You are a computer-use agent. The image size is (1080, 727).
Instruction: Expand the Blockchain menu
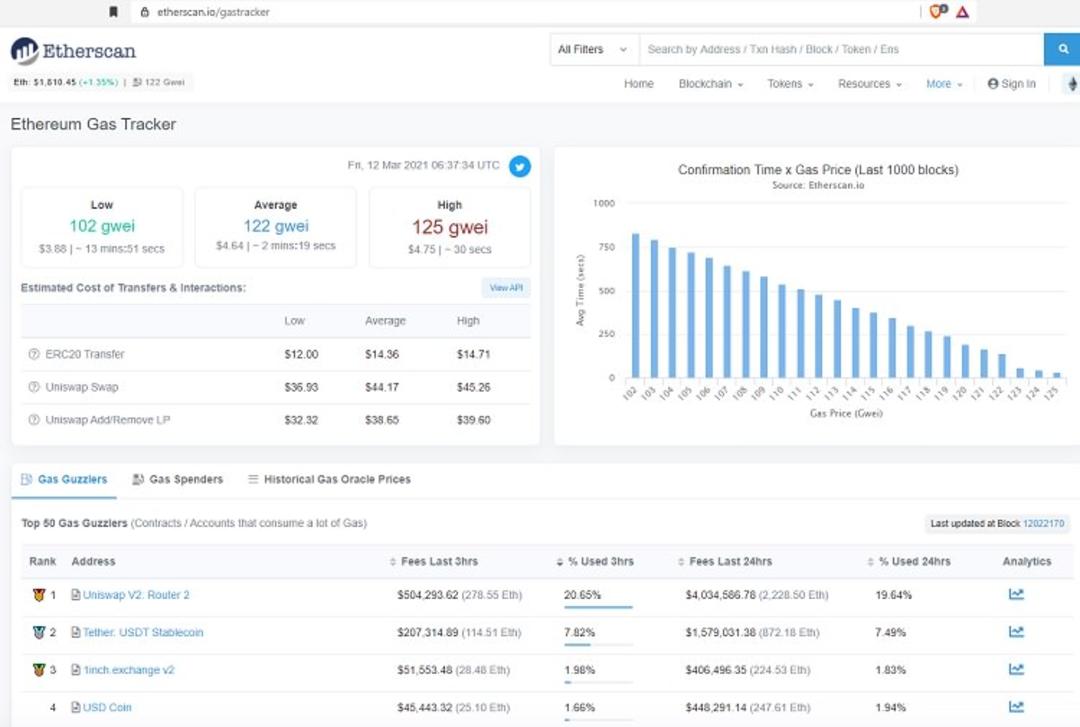[x=710, y=84]
